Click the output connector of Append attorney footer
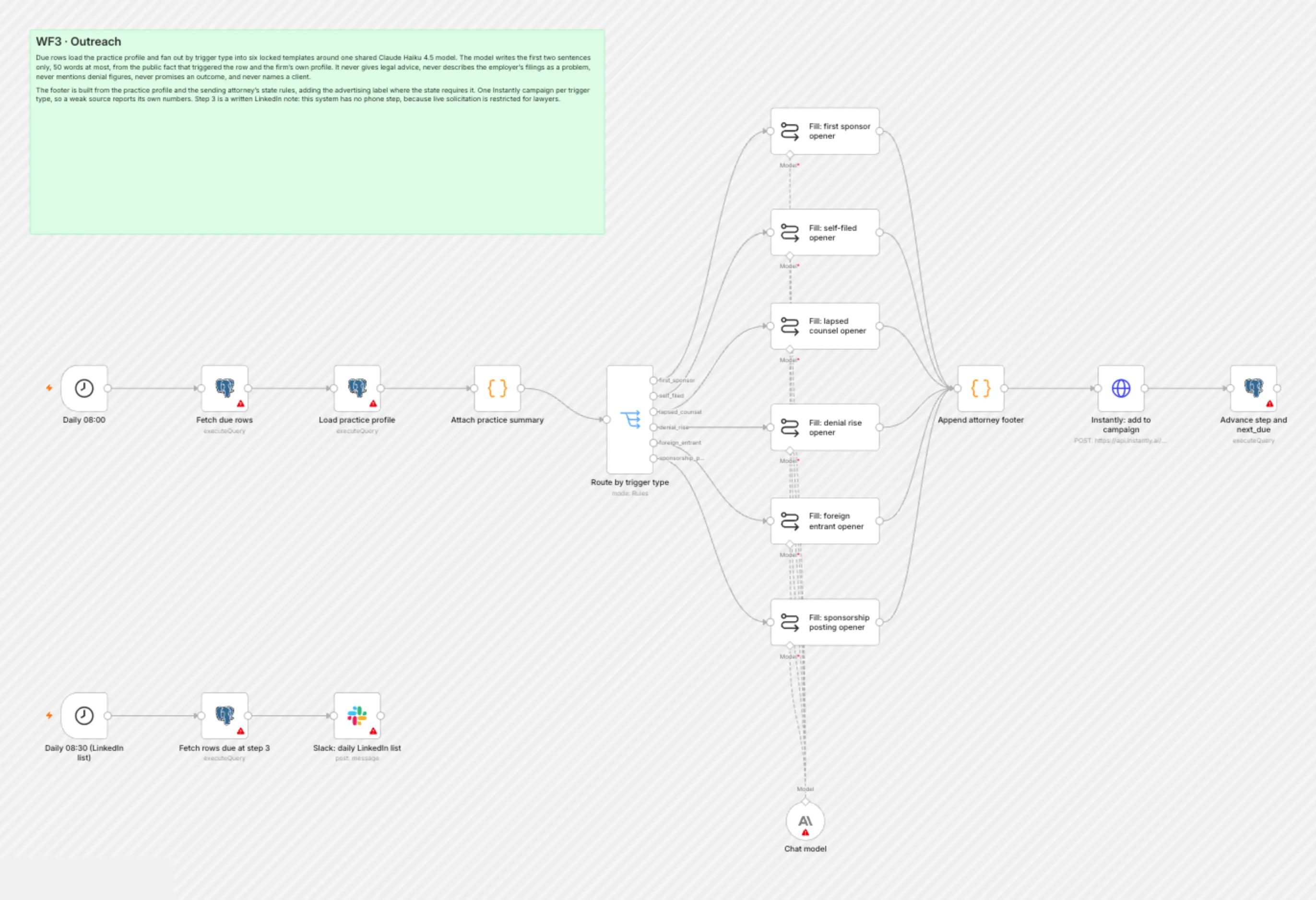1316x900 pixels. 1004,388
